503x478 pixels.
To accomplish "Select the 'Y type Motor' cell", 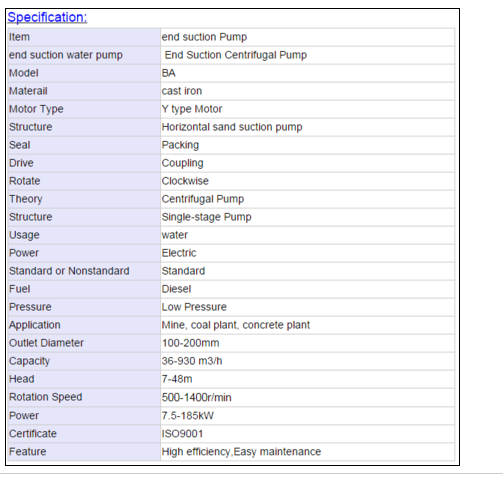I will 307,109.
